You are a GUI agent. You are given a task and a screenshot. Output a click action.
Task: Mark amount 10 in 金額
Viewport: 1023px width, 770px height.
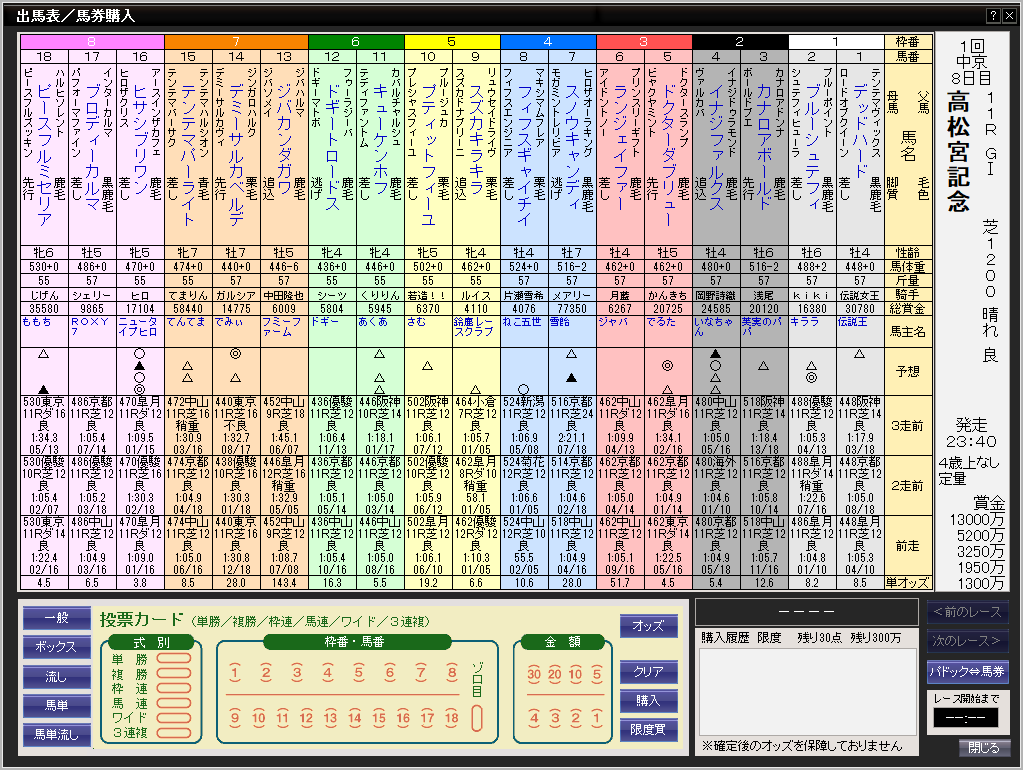coord(575,675)
